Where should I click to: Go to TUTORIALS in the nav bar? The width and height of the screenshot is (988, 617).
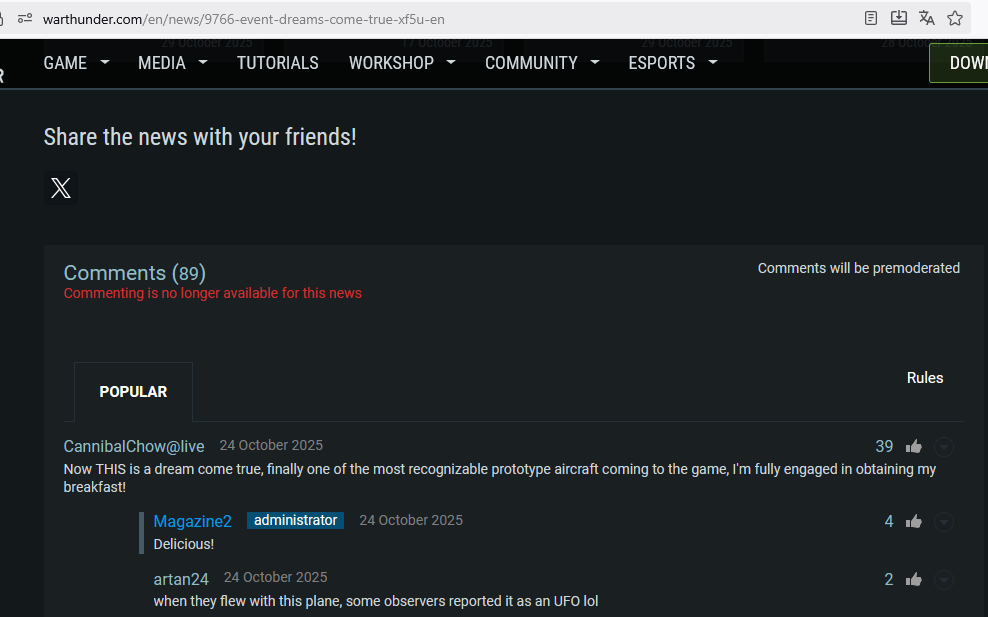[278, 63]
